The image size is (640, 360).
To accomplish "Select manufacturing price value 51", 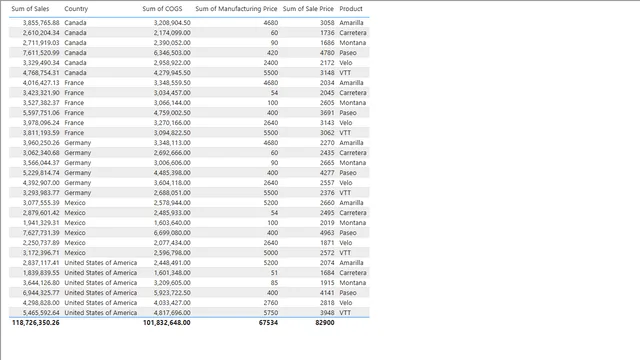I will (x=274, y=273).
